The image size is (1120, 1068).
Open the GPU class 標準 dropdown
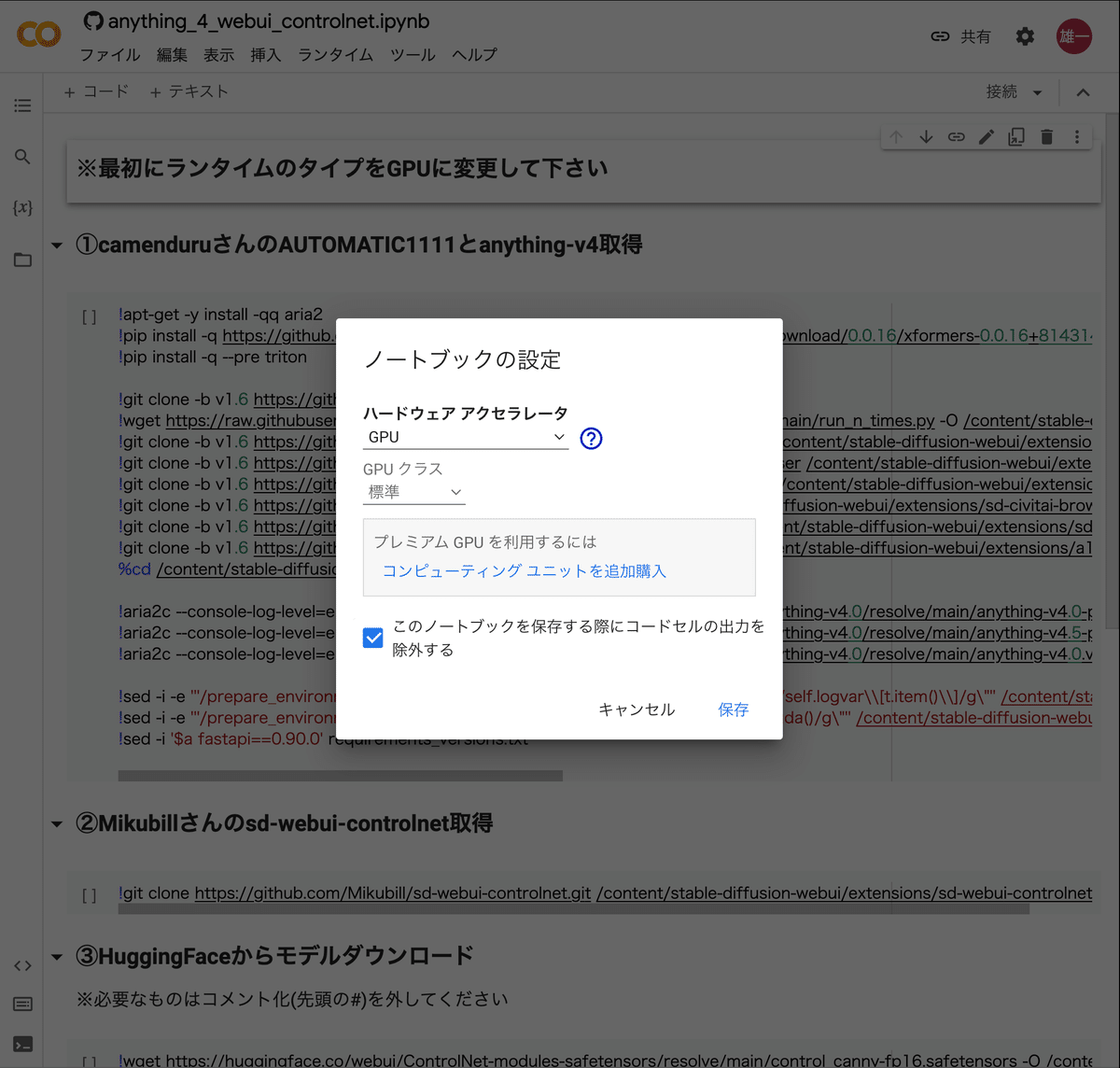click(414, 492)
